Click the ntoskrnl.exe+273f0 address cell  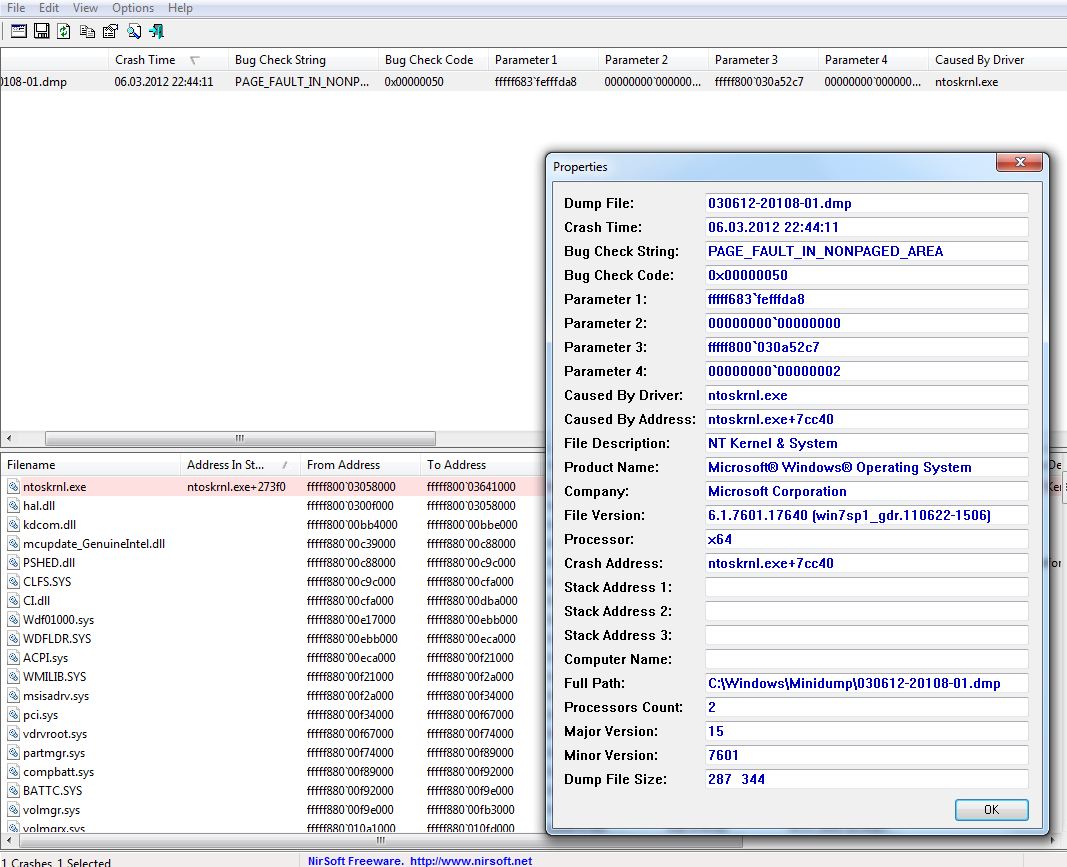click(x=236, y=487)
